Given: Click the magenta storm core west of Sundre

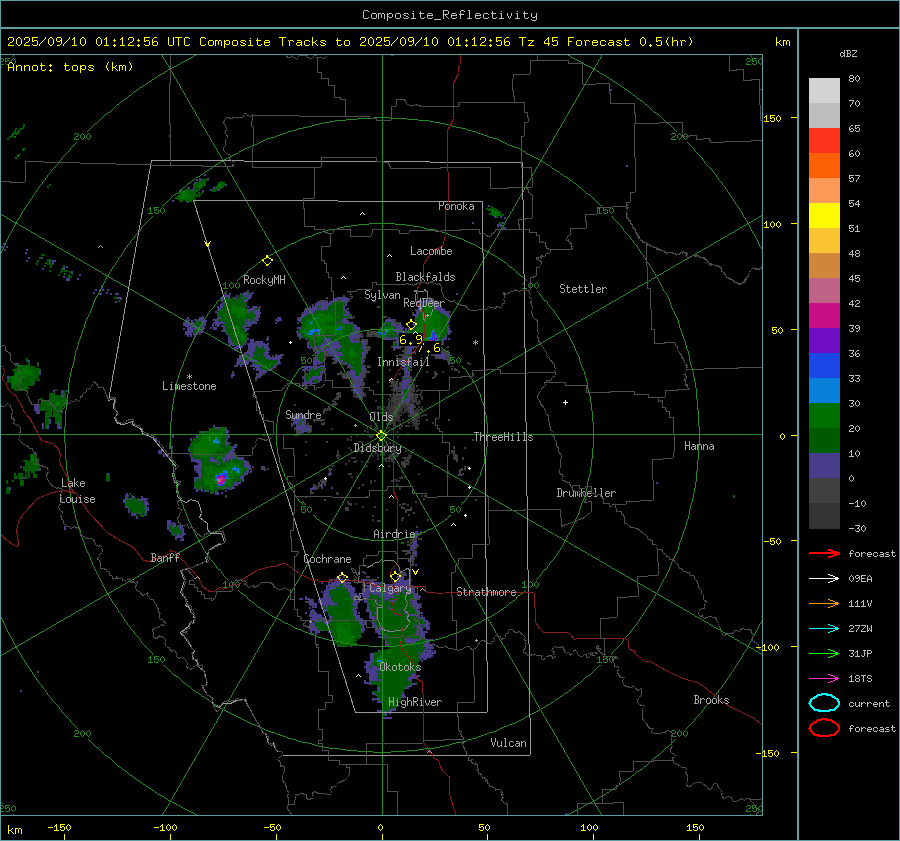Looking at the screenshot, I should click(221, 478).
